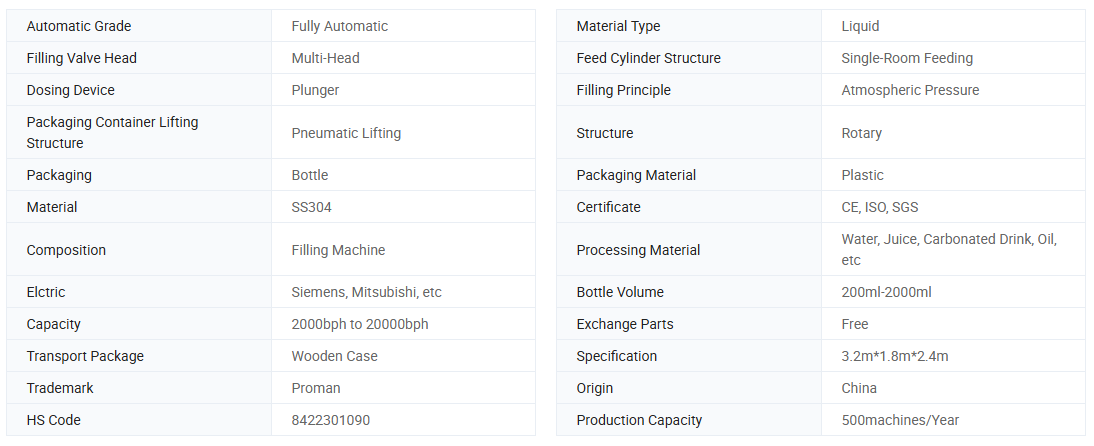Viewport: 1094px width, 446px height.
Task: Click the 'Atmospheric Pressure' value cell
Action: [x=910, y=90]
